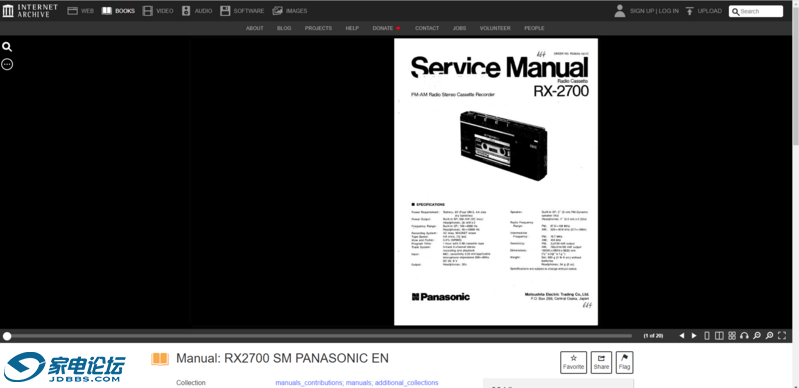The height and width of the screenshot is (388, 799).
Task: Open the Upload icon in header
Action: pos(689,11)
